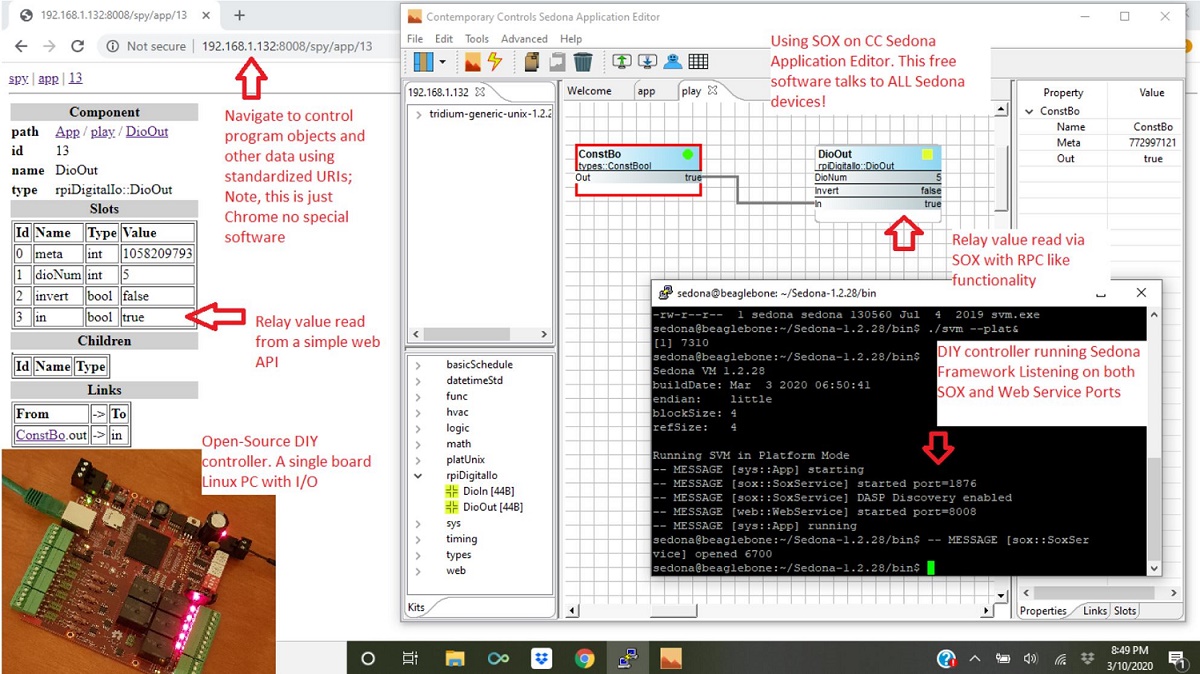
Task: Open the Help menu in Sedona editor
Action: click(x=571, y=39)
